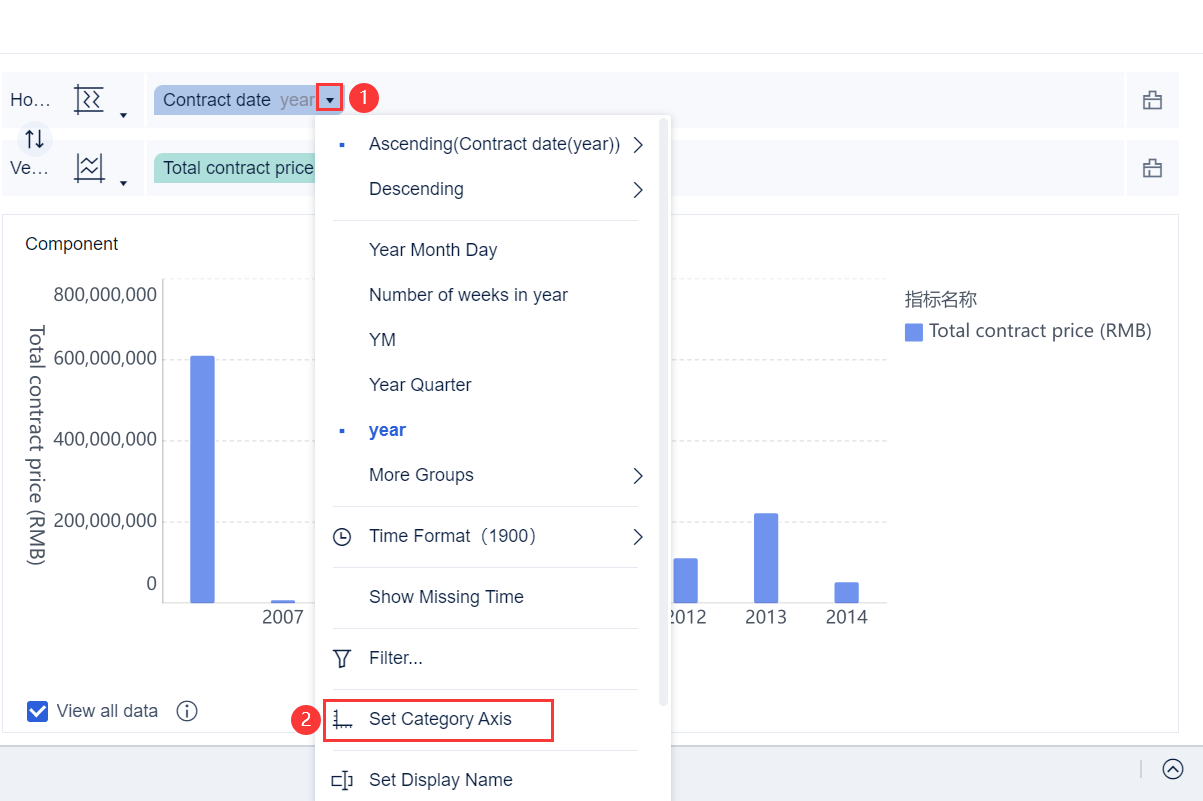Expand the Descending sort submenu
The height and width of the screenshot is (801, 1203).
[637, 189]
